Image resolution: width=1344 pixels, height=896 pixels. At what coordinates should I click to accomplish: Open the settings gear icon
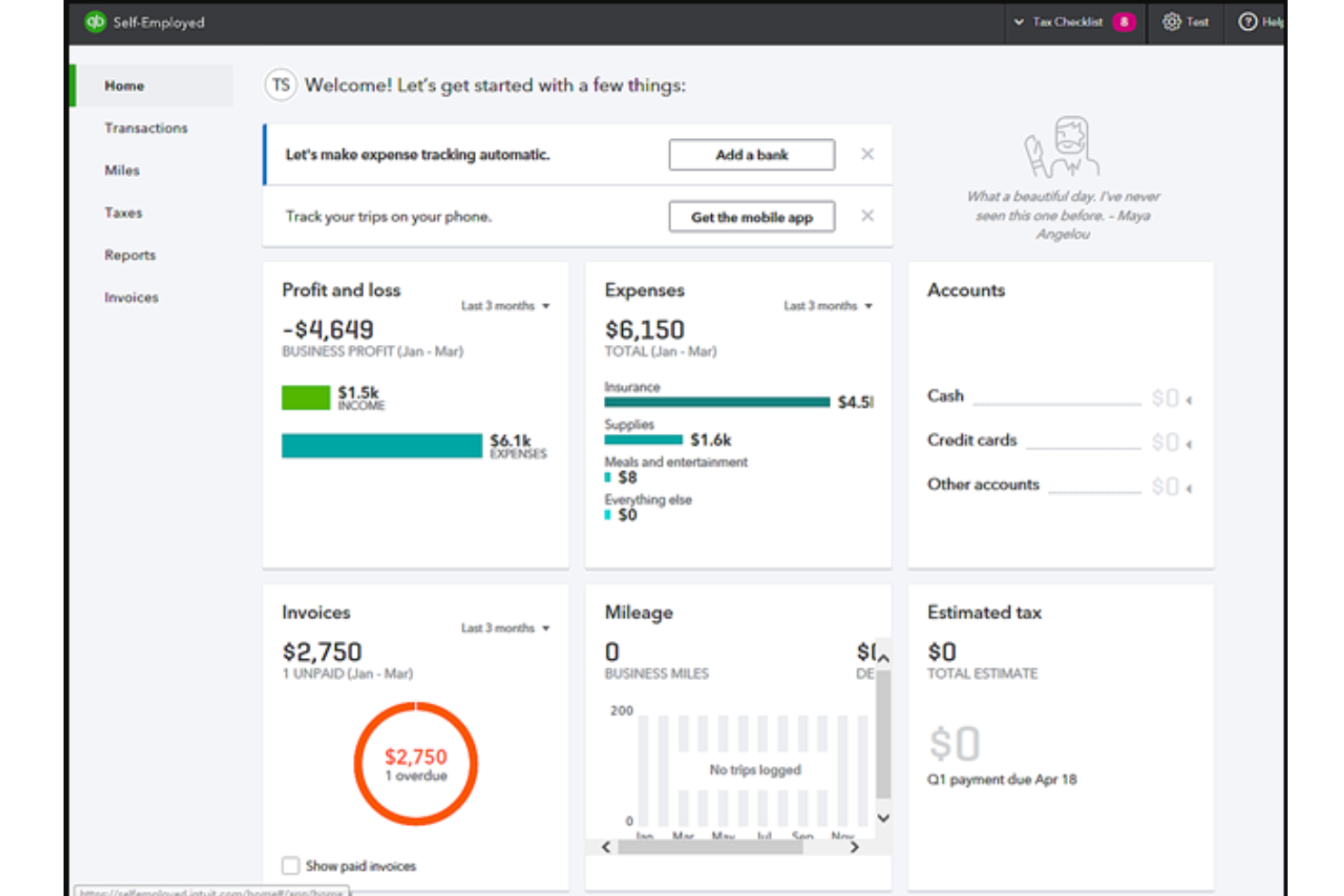click(x=1171, y=22)
